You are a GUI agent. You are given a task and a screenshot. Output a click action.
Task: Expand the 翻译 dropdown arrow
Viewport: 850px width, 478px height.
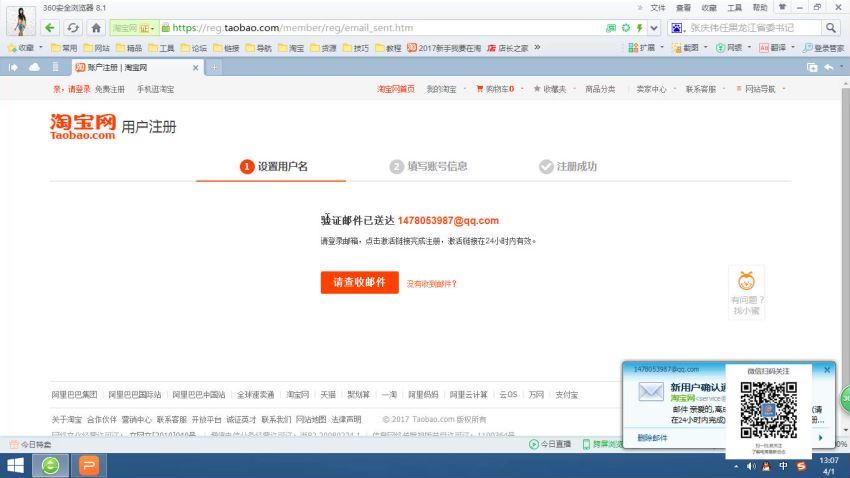pos(793,48)
